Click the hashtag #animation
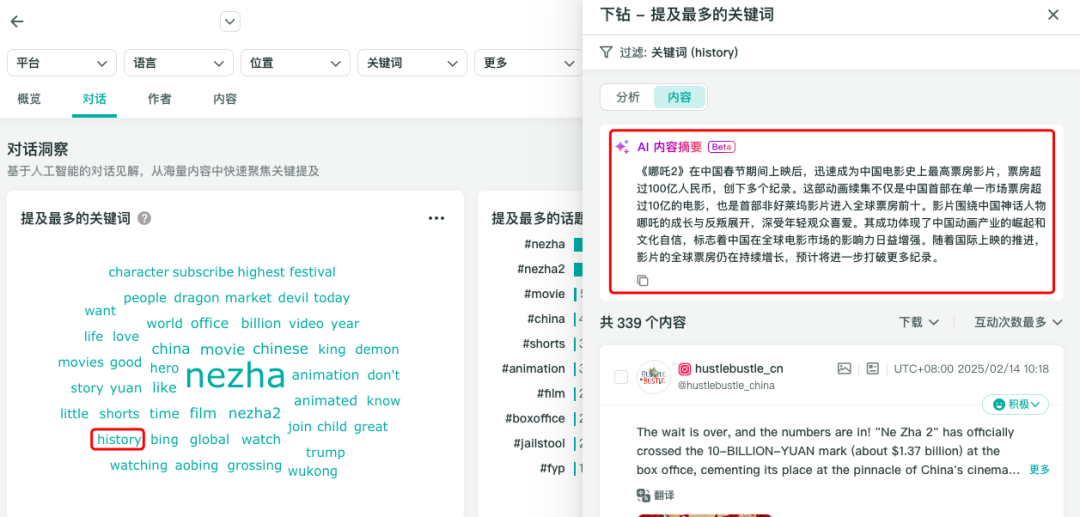This screenshot has width=1080, height=517. tap(533, 368)
